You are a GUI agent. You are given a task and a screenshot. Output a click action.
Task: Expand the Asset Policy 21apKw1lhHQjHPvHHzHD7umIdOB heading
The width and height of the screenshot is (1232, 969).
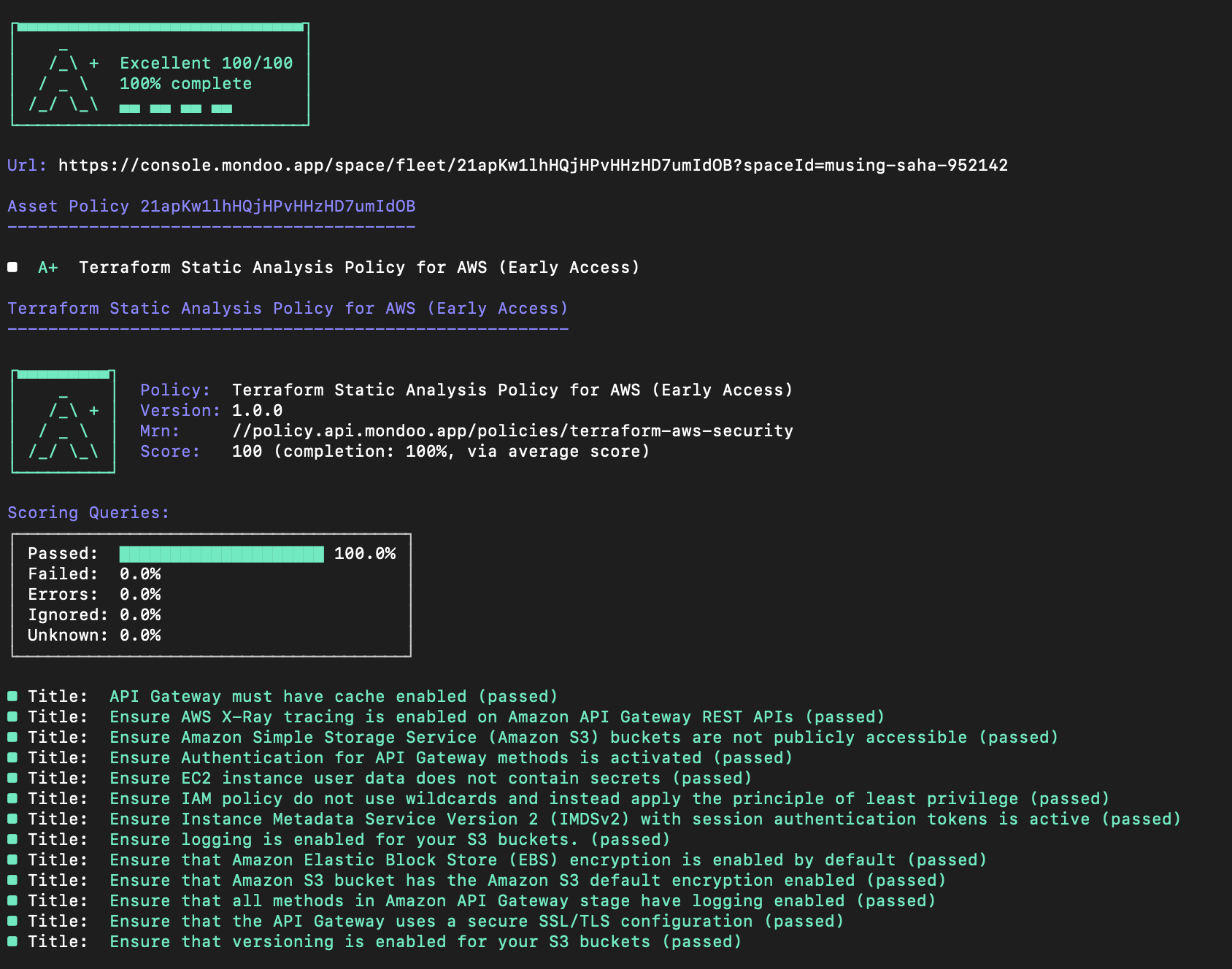(212, 206)
